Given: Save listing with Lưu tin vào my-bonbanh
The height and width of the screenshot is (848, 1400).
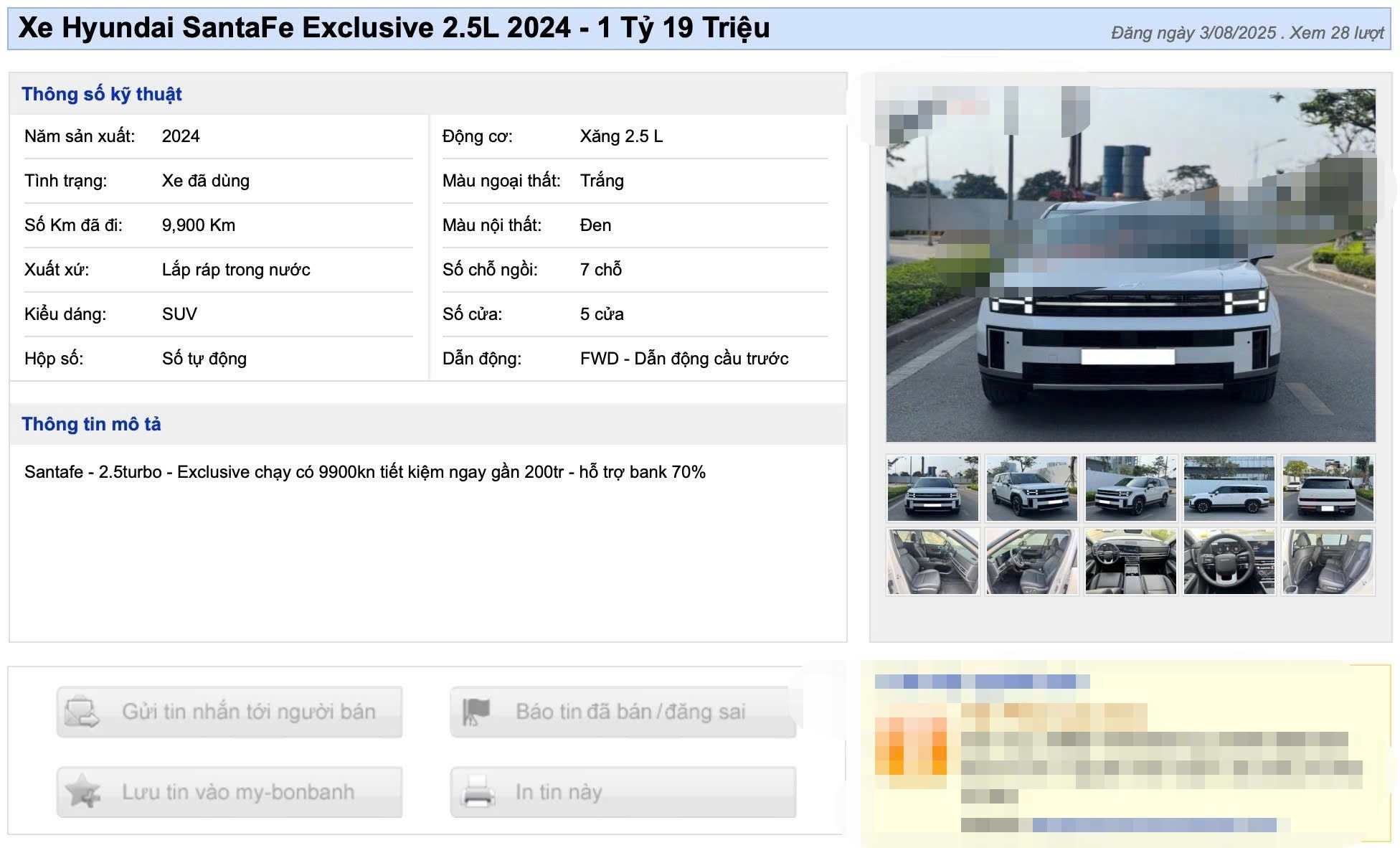Looking at the screenshot, I should 230,792.
